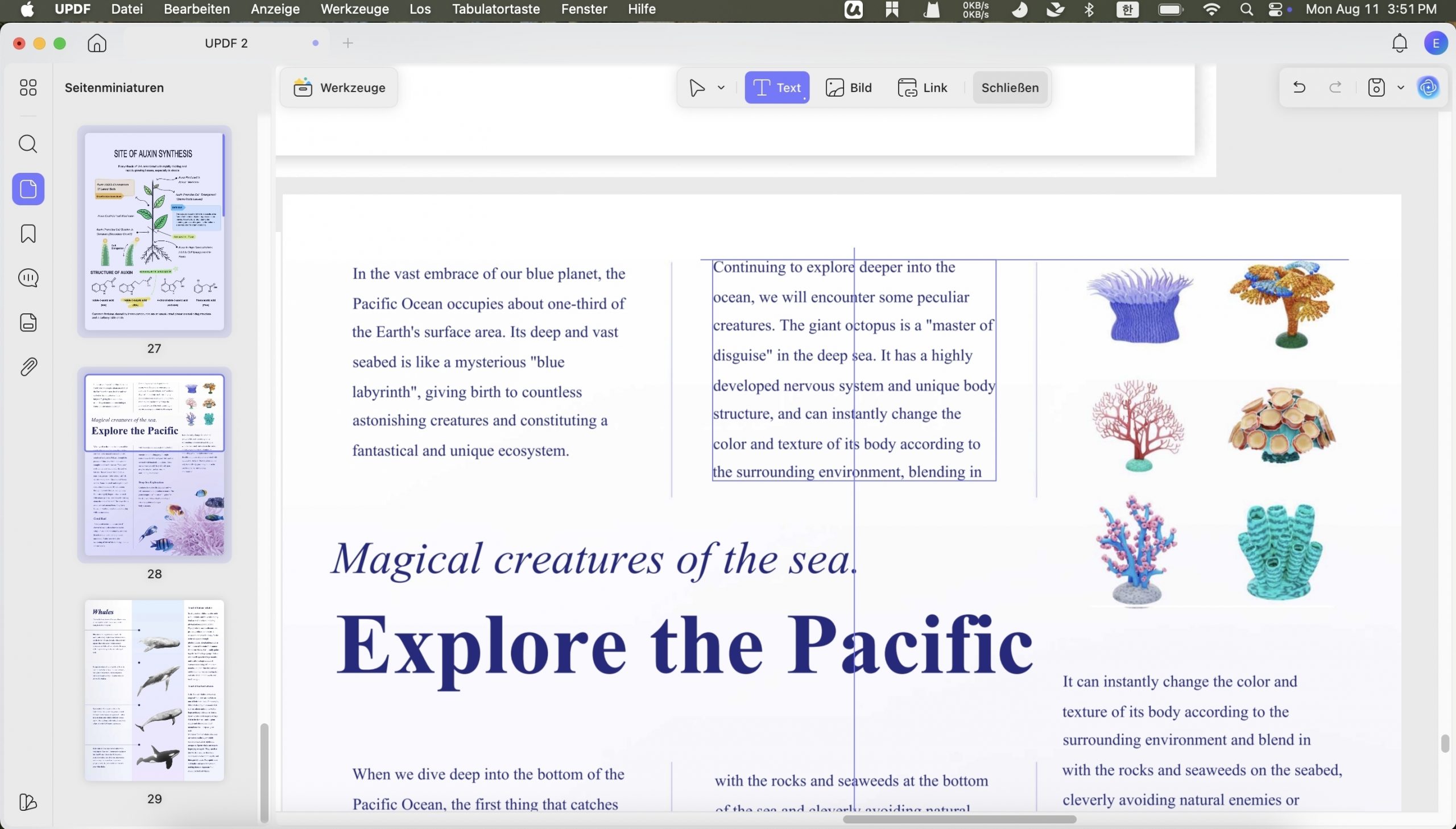Click the red branching coral image
Viewport: 1456px width, 829px height.
tap(1137, 426)
